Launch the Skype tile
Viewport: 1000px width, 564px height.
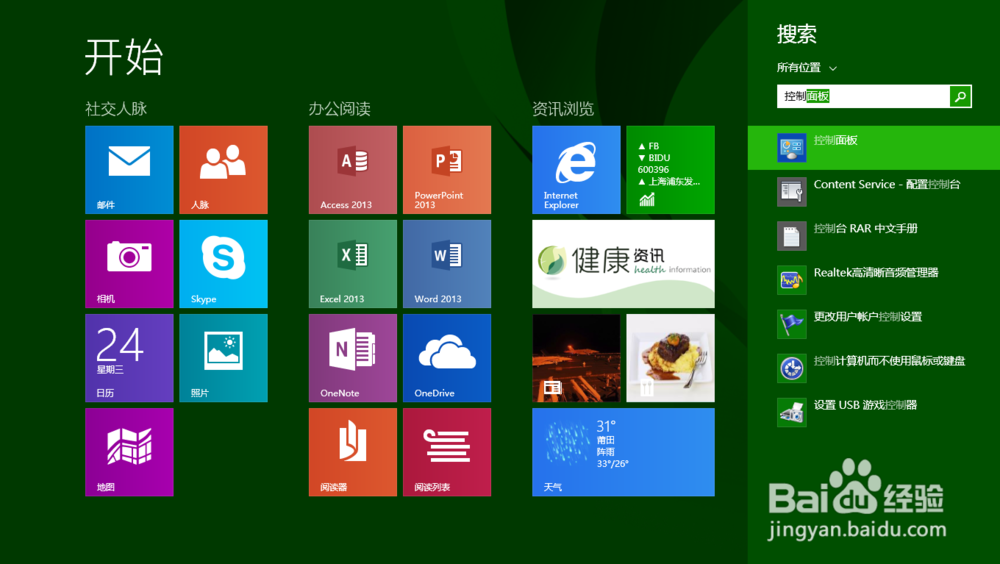coord(223,264)
